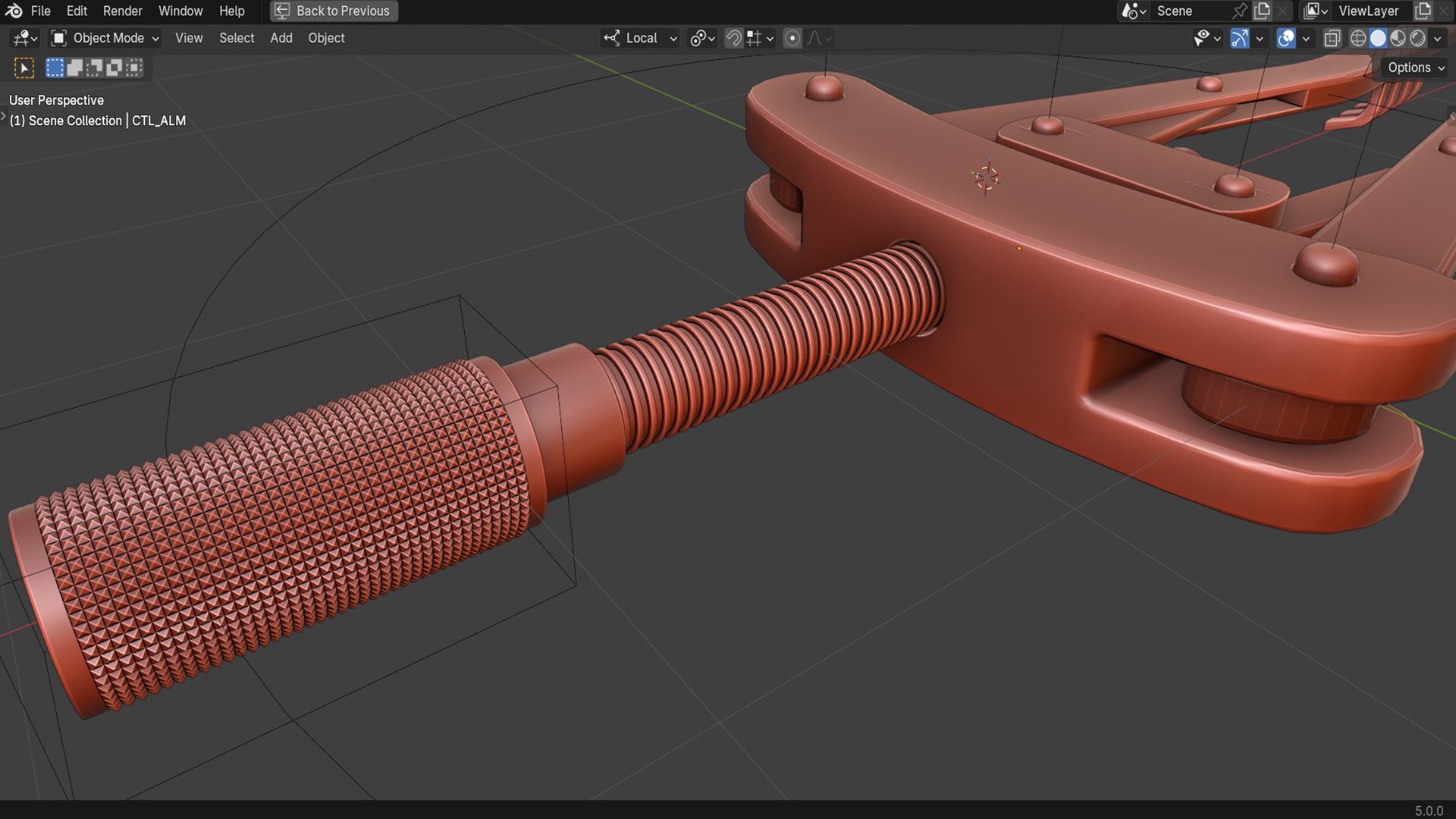Switch to Material Preview shading
1456x819 pixels.
(1398, 38)
